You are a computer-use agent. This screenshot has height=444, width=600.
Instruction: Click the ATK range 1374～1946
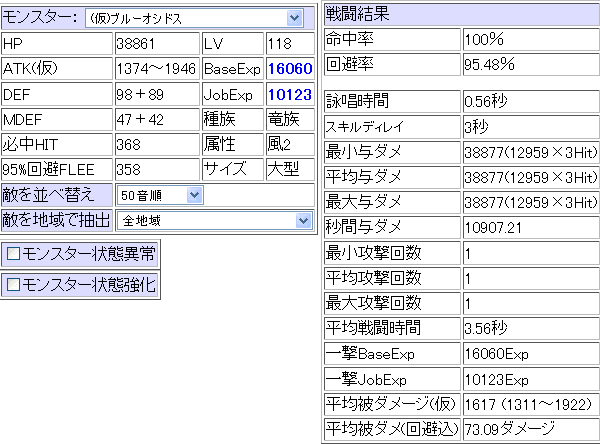[x=157, y=69]
